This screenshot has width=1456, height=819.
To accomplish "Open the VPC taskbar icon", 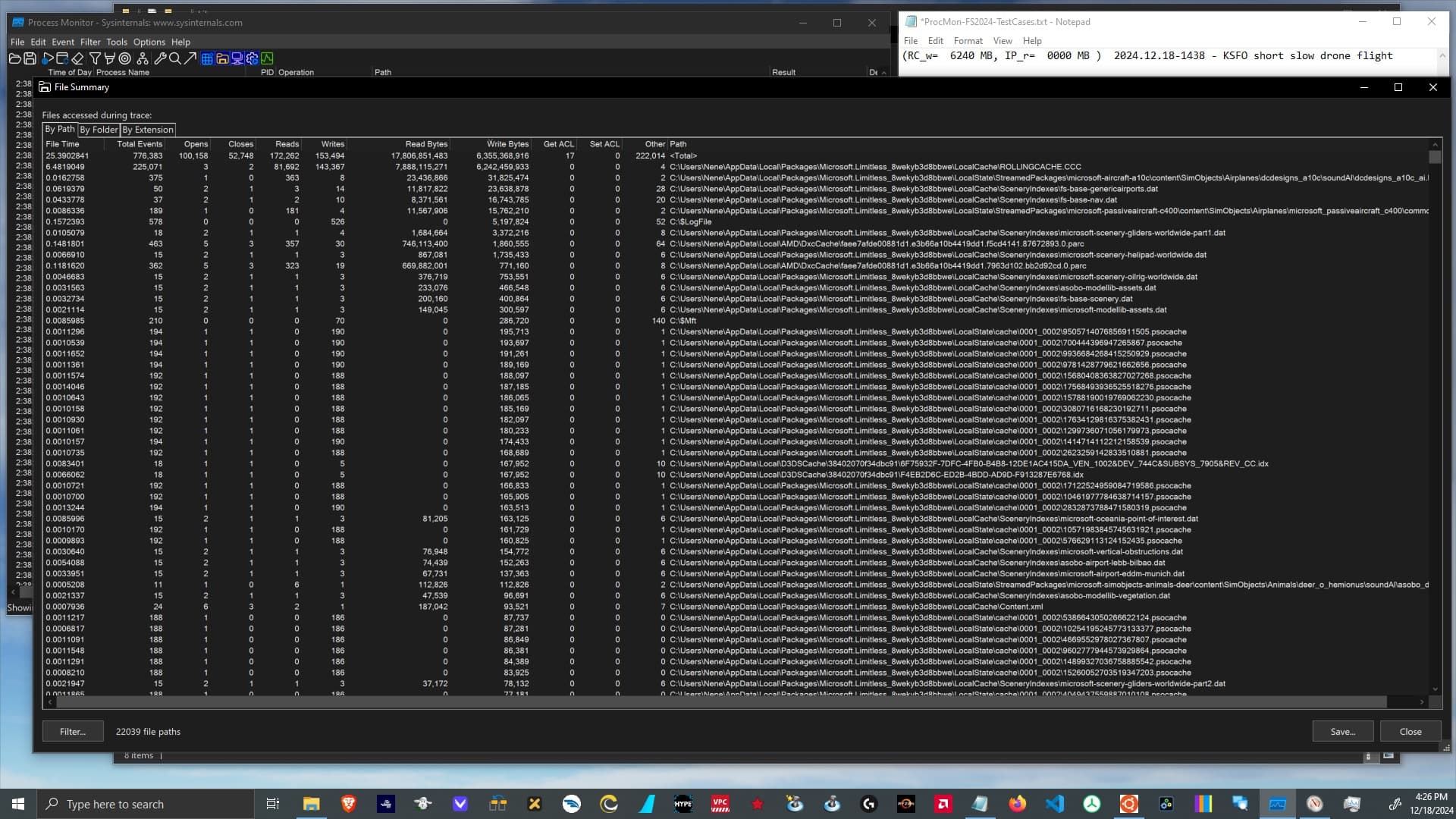I will (x=720, y=804).
